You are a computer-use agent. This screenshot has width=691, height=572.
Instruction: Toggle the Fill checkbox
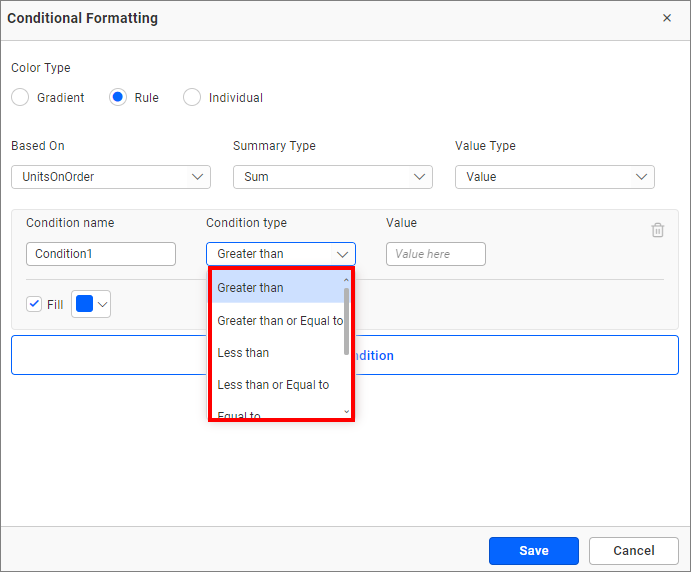pyautogui.click(x=34, y=304)
